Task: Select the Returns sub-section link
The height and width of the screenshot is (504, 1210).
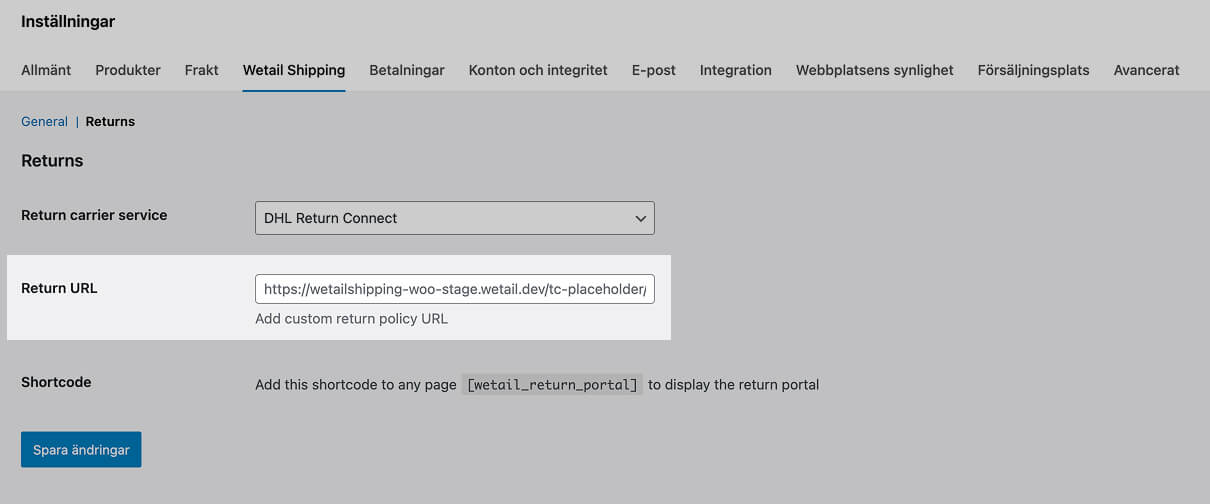Action: [110, 121]
